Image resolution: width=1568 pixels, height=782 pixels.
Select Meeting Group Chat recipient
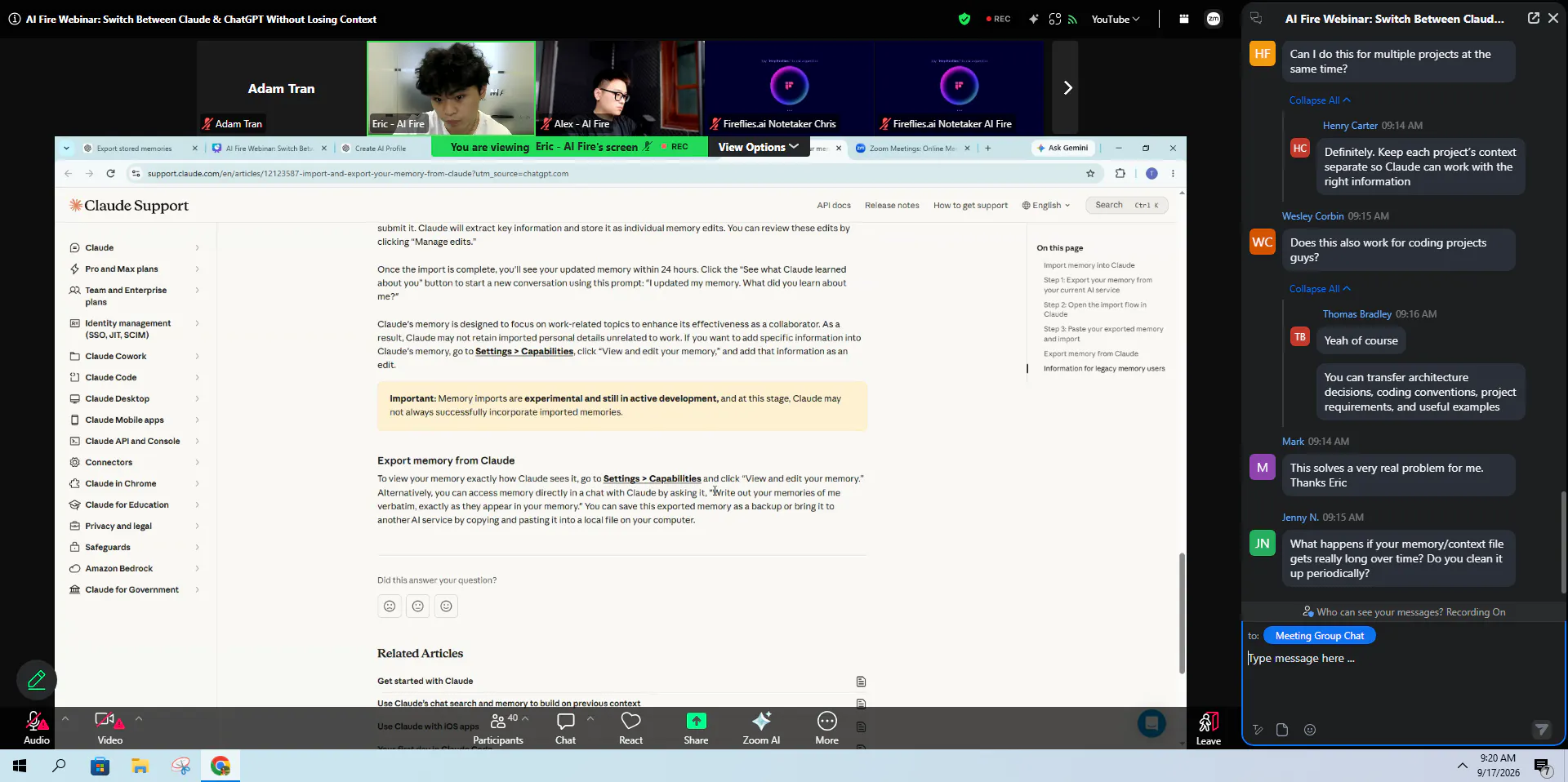coord(1319,636)
